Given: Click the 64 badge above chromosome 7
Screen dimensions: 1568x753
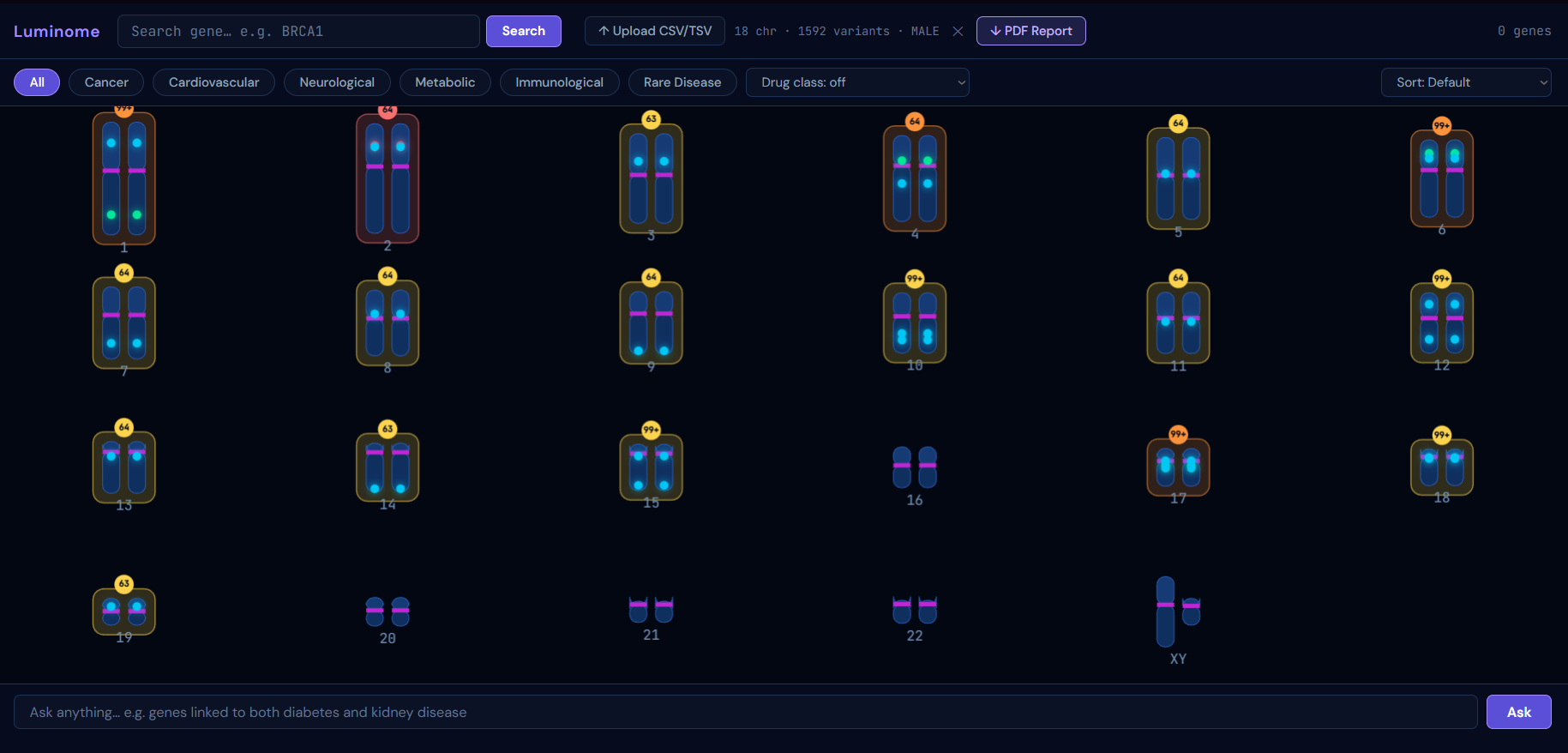Looking at the screenshot, I should point(124,273).
